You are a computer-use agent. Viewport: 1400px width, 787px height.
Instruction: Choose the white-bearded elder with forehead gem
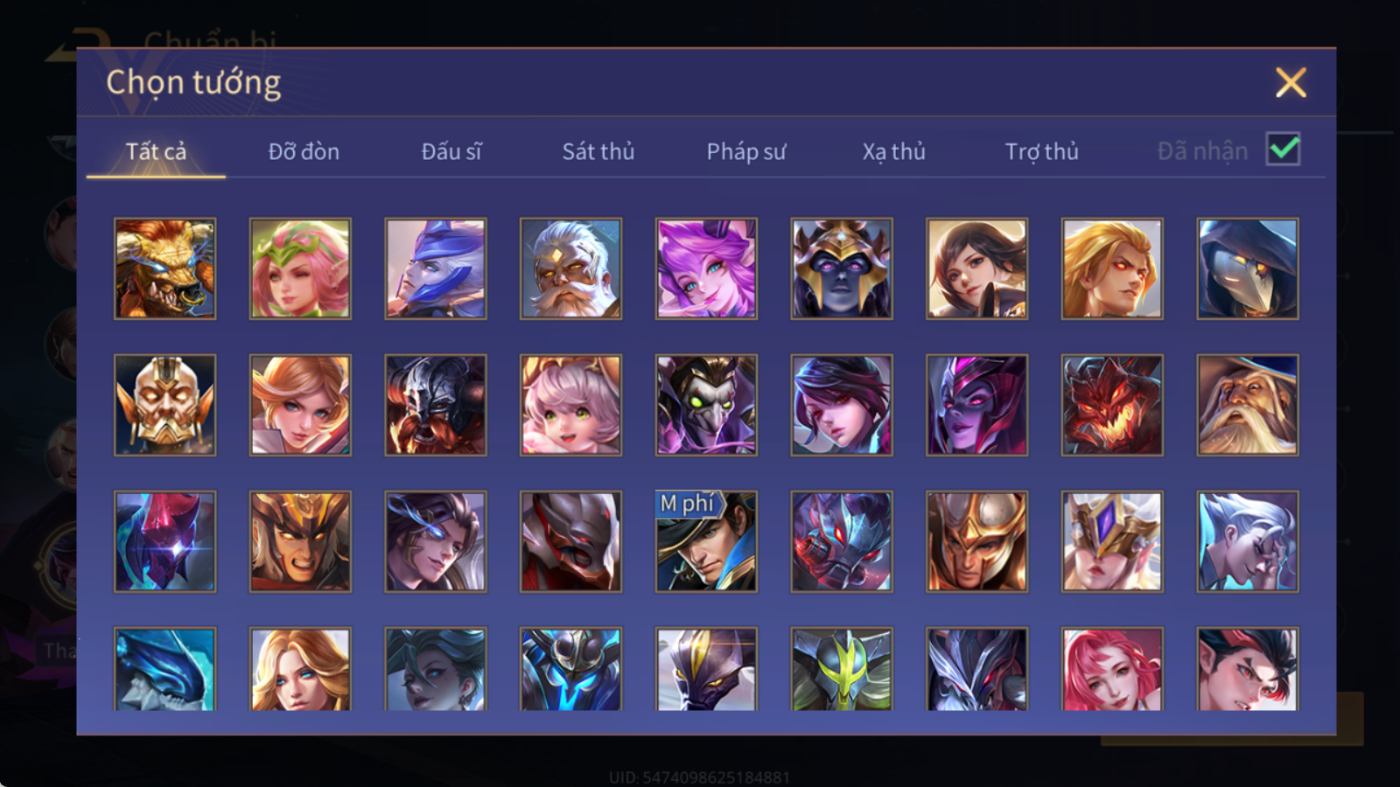[x=571, y=269]
